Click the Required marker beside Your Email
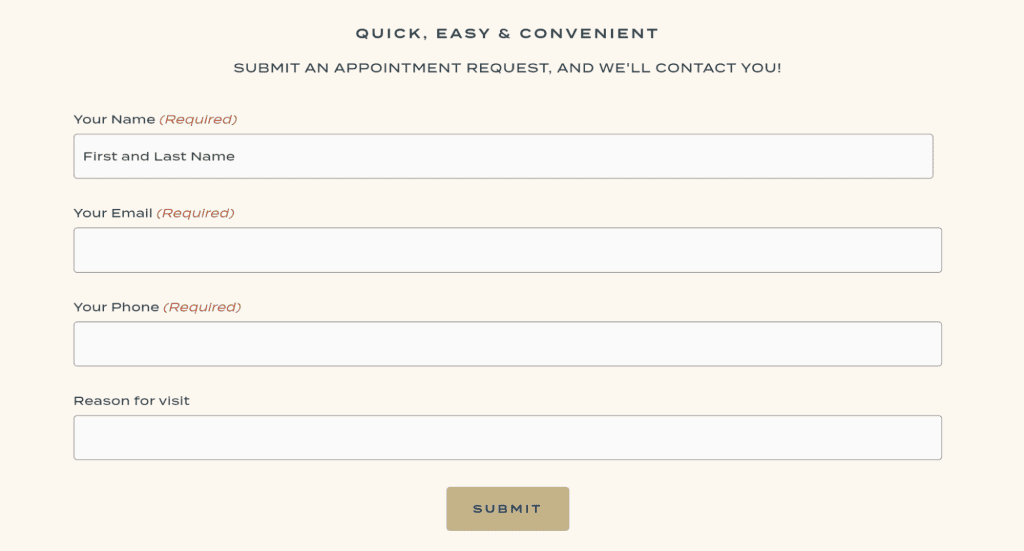Image resolution: width=1024 pixels, height=551 pixels. 195,213
